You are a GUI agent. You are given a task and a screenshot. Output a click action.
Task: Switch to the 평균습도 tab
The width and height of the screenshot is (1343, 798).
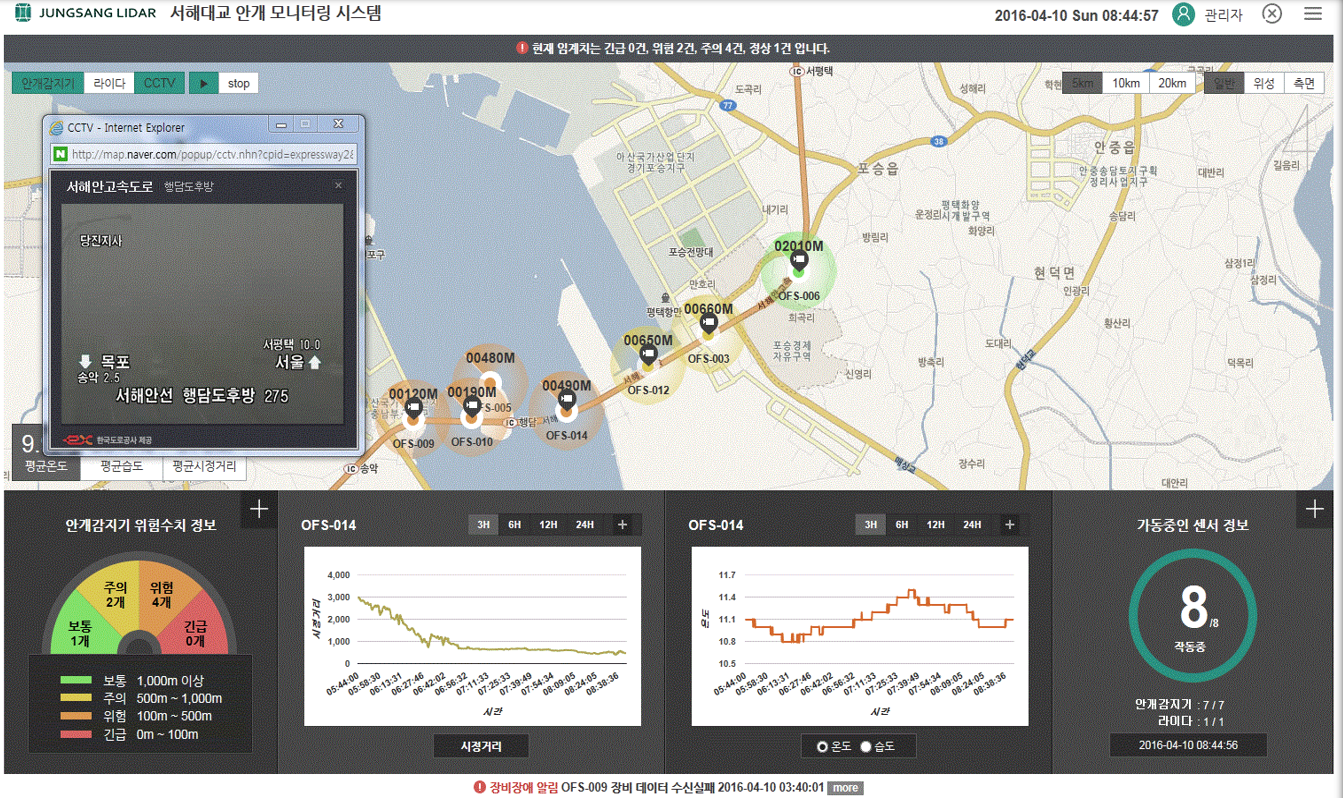pos(121,466)
